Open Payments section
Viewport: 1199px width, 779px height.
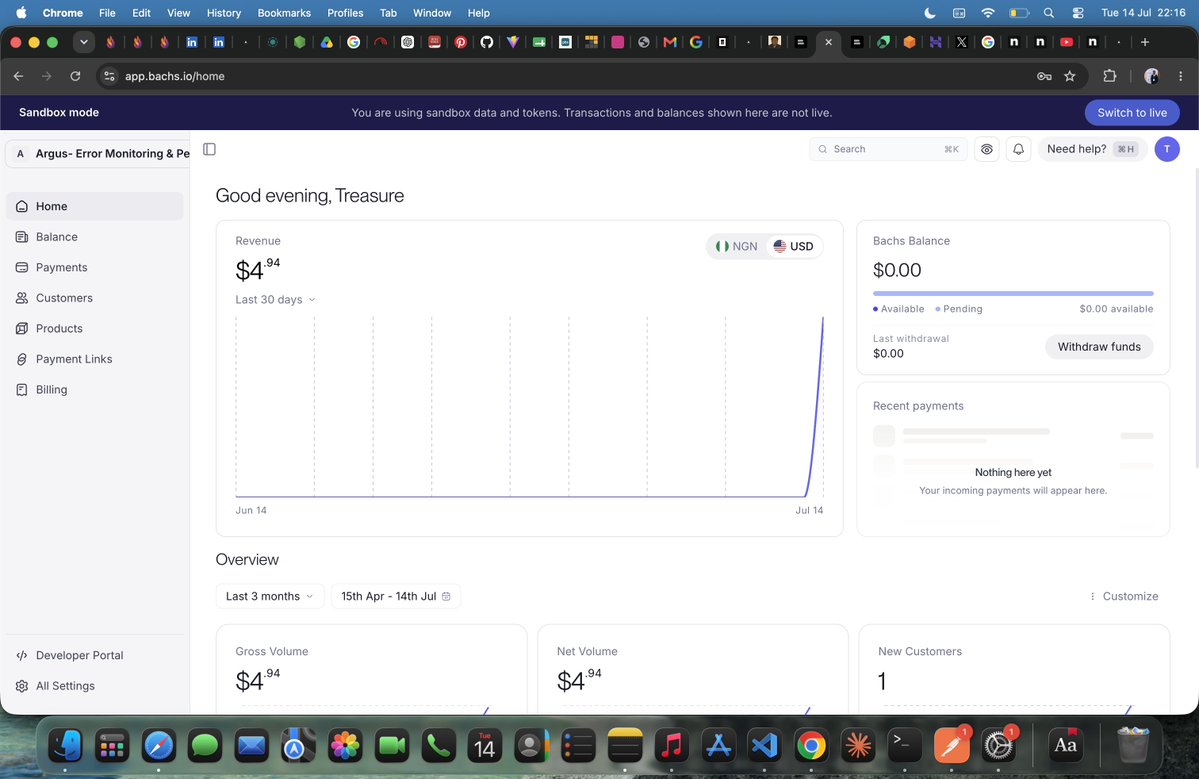95,268
